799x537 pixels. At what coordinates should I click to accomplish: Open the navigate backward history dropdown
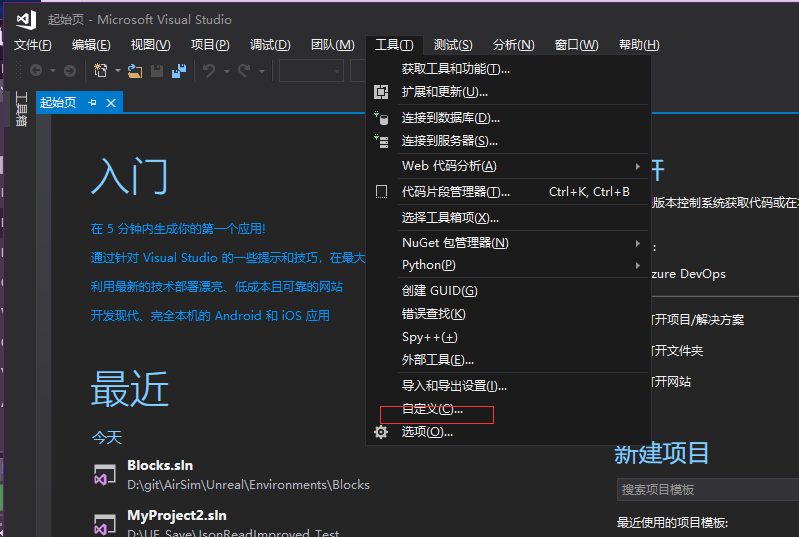pyautogui.click(x=52, y=70)
